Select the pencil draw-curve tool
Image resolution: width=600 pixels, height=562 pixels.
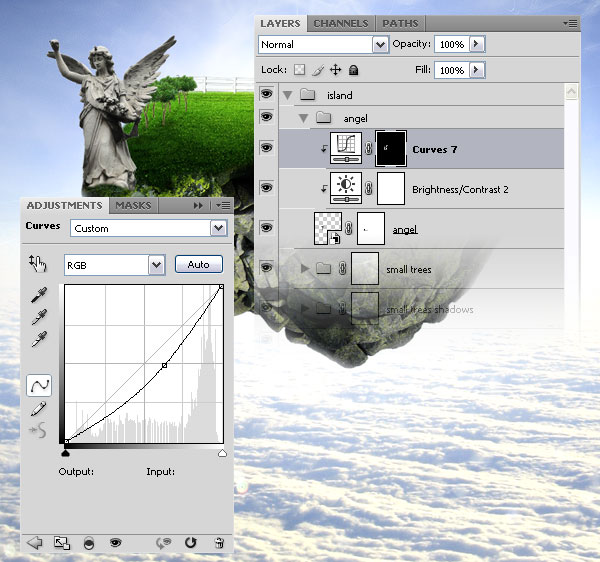point(38,409)
